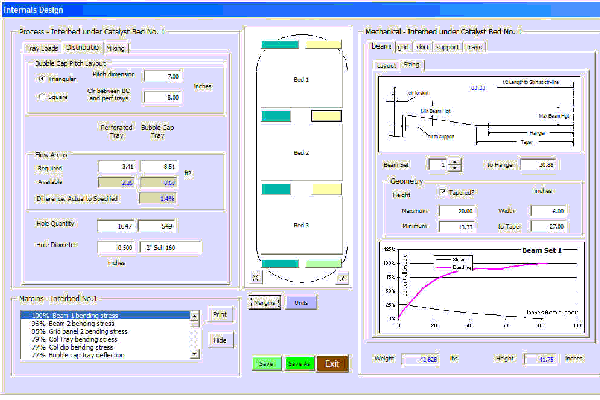600x400 pixels.
Task: Select the Triangular pitch layout option
Action: (42, 77)
